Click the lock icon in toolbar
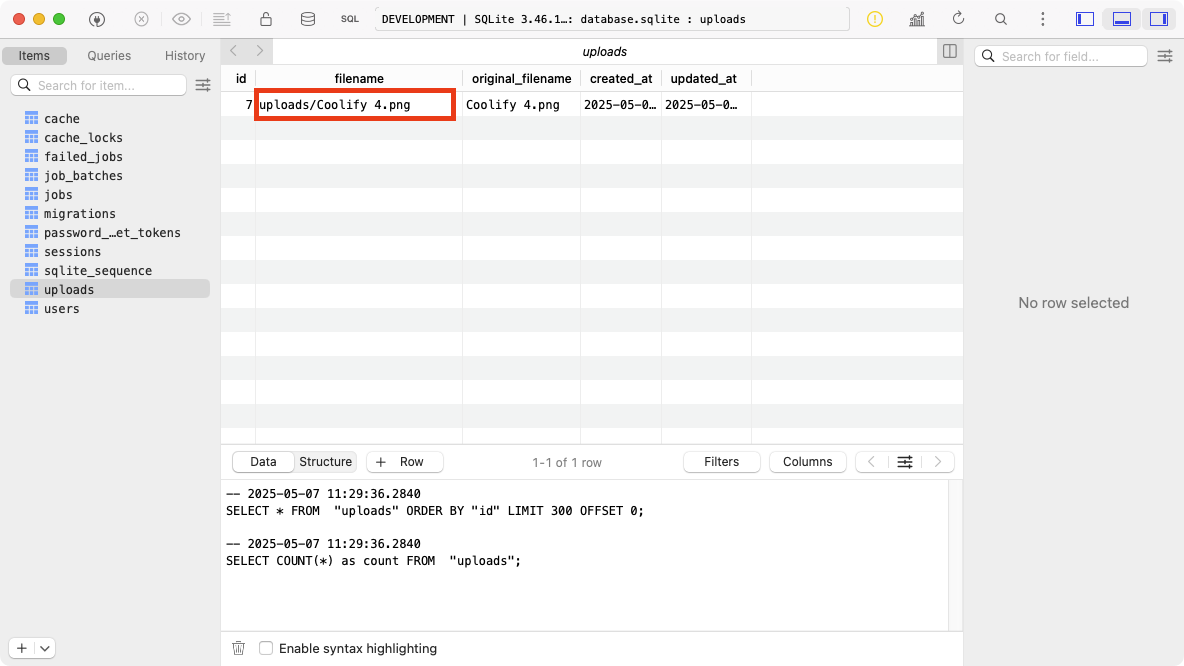This screenshot has width=1184, height=666. click(x=265, y=19)
